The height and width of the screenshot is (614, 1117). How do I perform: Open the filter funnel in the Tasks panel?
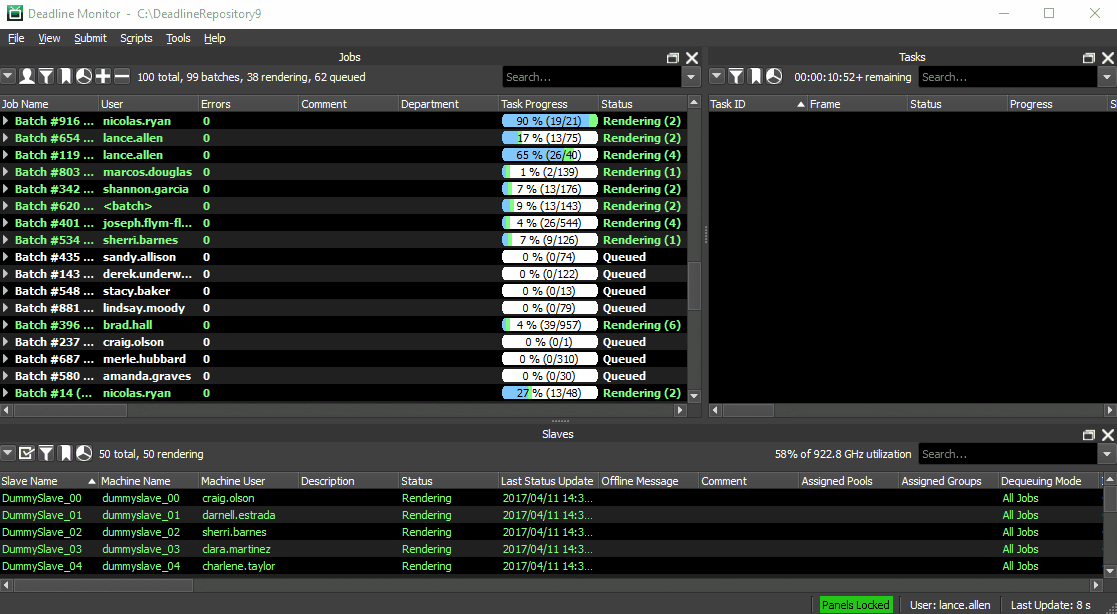click(x=736, y=76)
